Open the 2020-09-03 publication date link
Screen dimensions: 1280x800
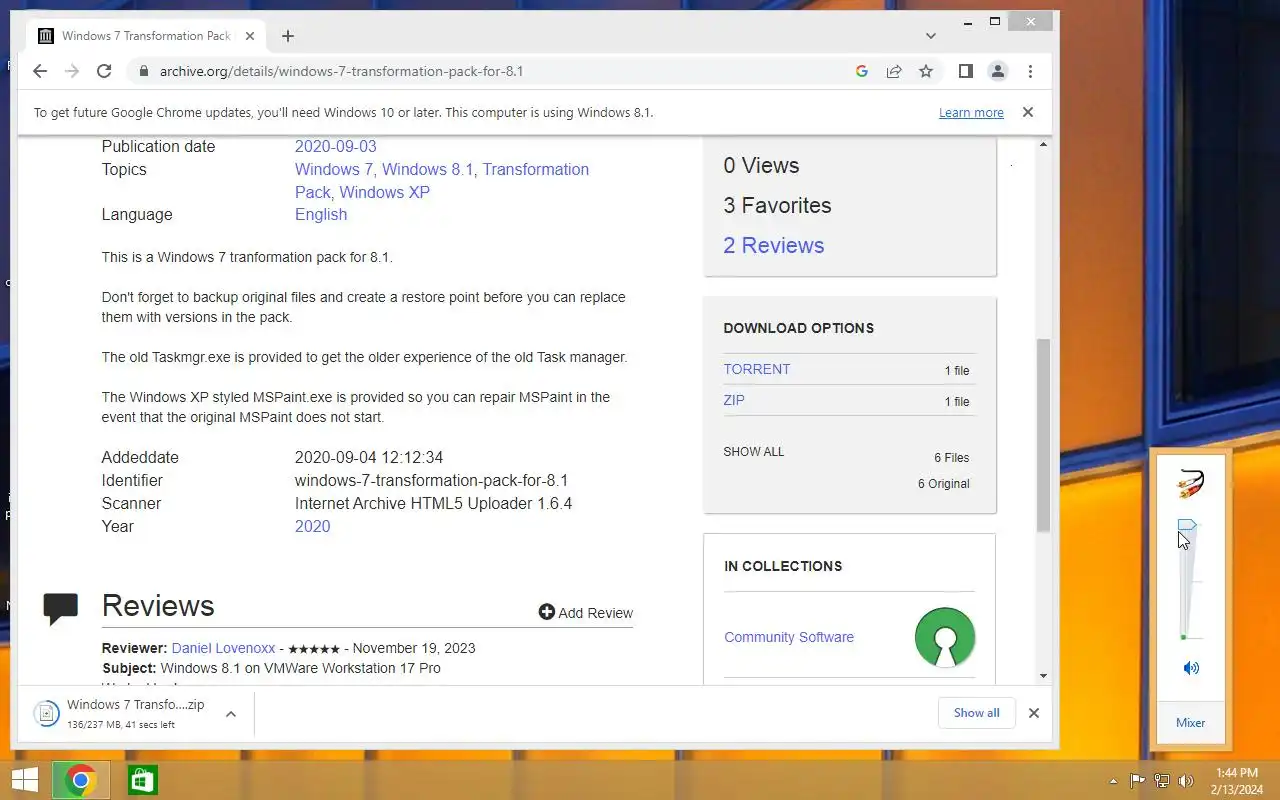(x=336, y=146)
